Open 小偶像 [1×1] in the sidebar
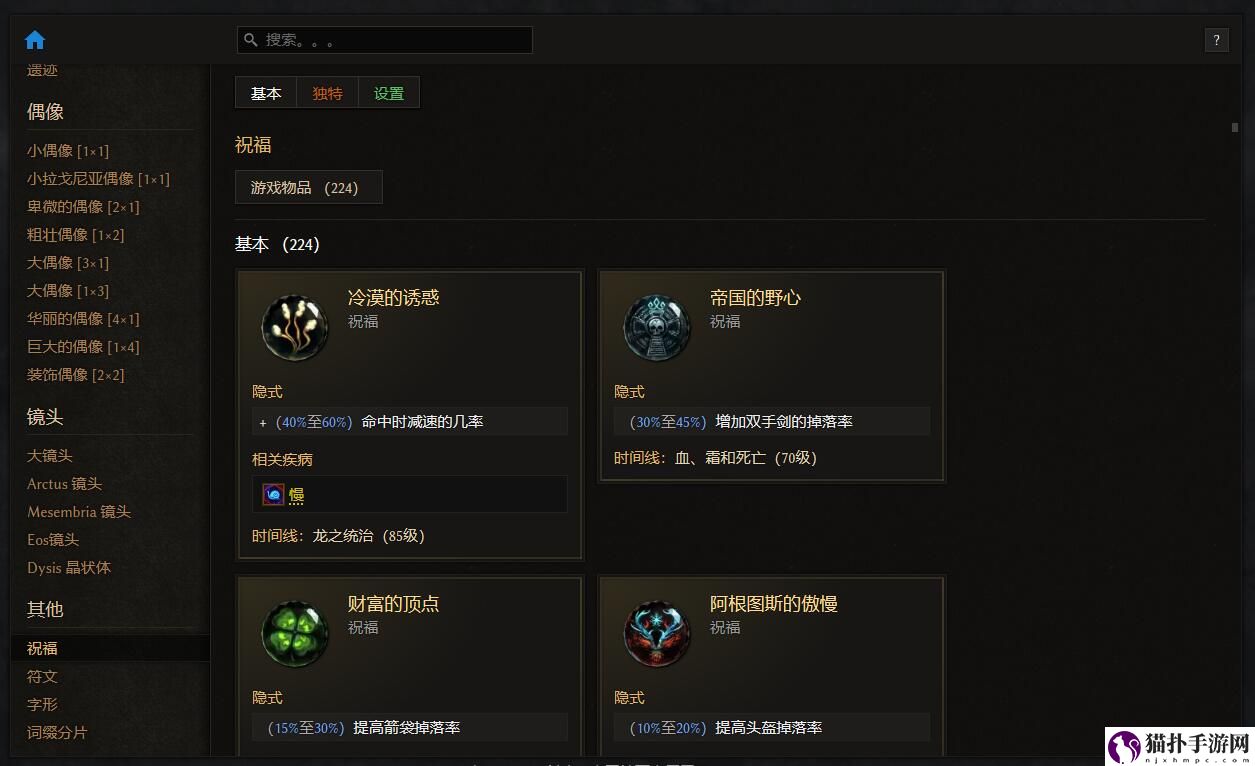 point(68,151)
